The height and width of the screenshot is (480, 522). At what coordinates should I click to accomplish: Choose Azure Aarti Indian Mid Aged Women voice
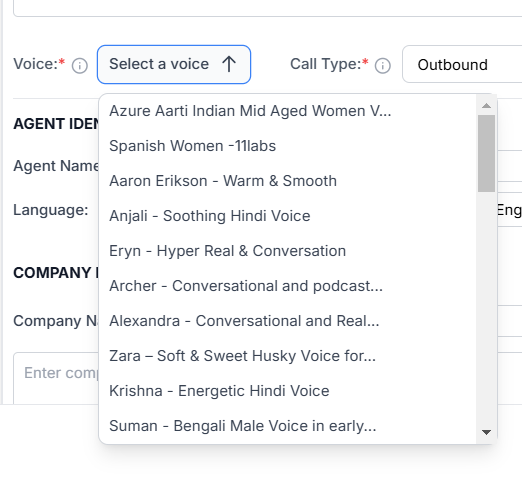click(x=288, y=111)
